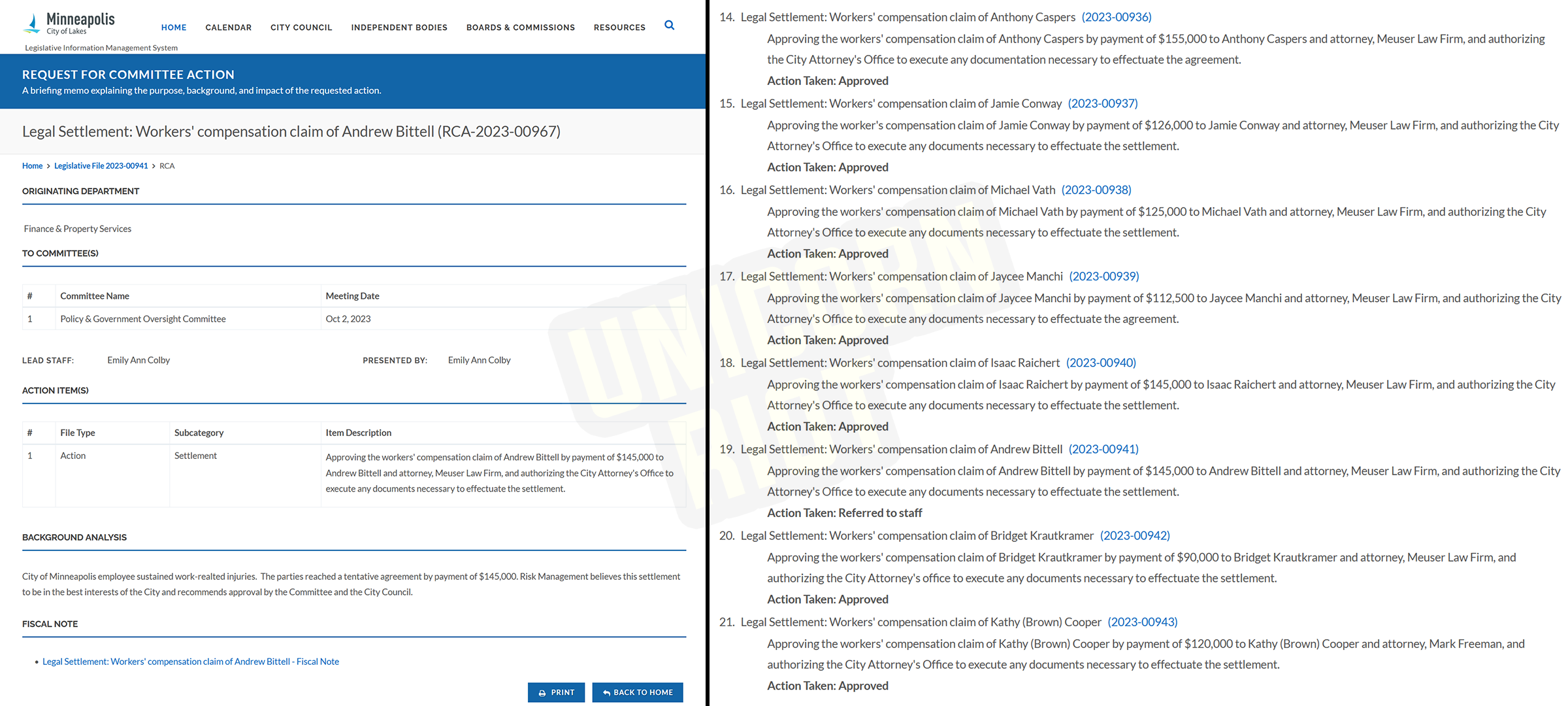Open file 2023-00936 Anthony Caspers link
The image size is (1568, 706).
(1116, 17)
